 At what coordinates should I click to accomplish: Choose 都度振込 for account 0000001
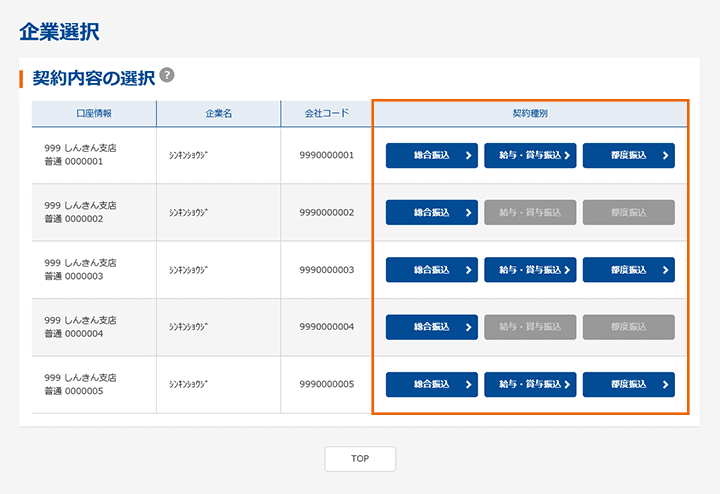coord(628,155)
